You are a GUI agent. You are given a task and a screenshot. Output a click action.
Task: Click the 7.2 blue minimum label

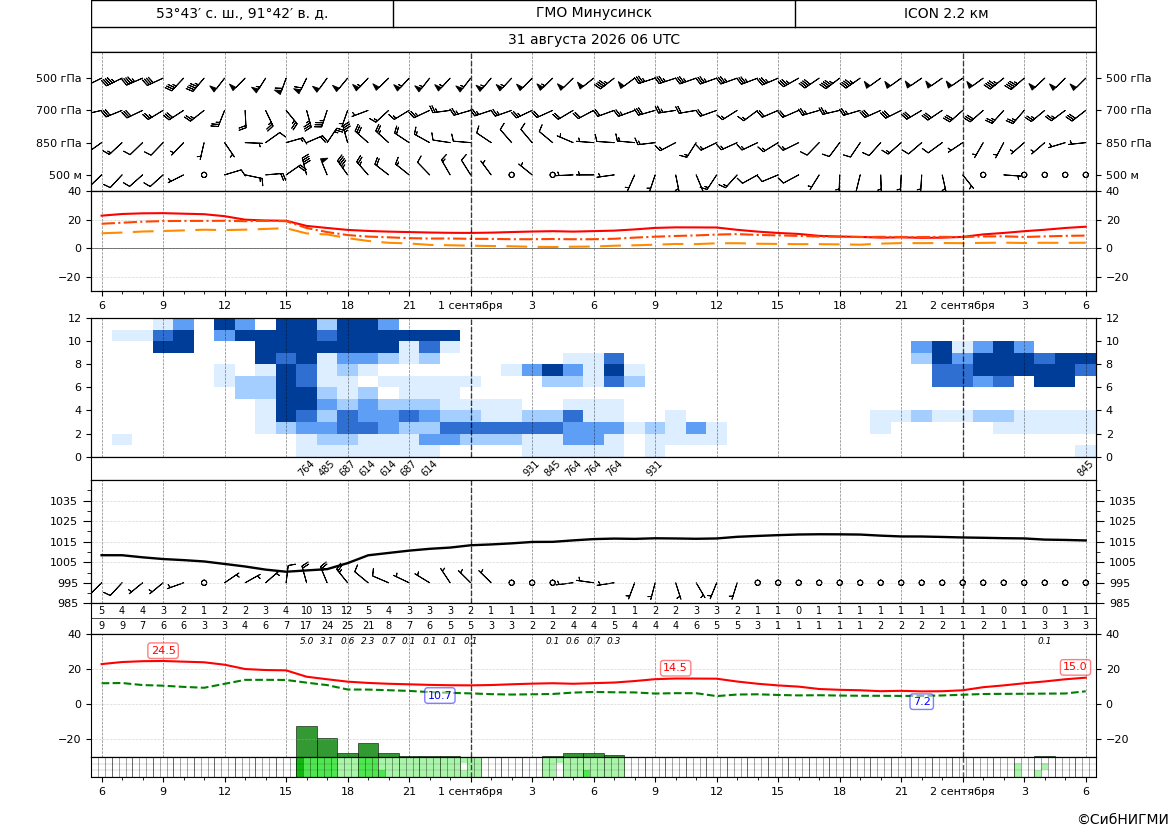(x=922, y=701)
